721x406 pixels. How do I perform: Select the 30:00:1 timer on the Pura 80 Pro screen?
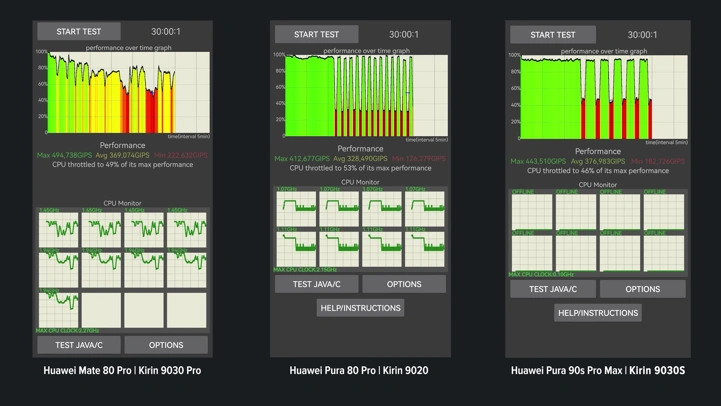click(x=404, y=34)
